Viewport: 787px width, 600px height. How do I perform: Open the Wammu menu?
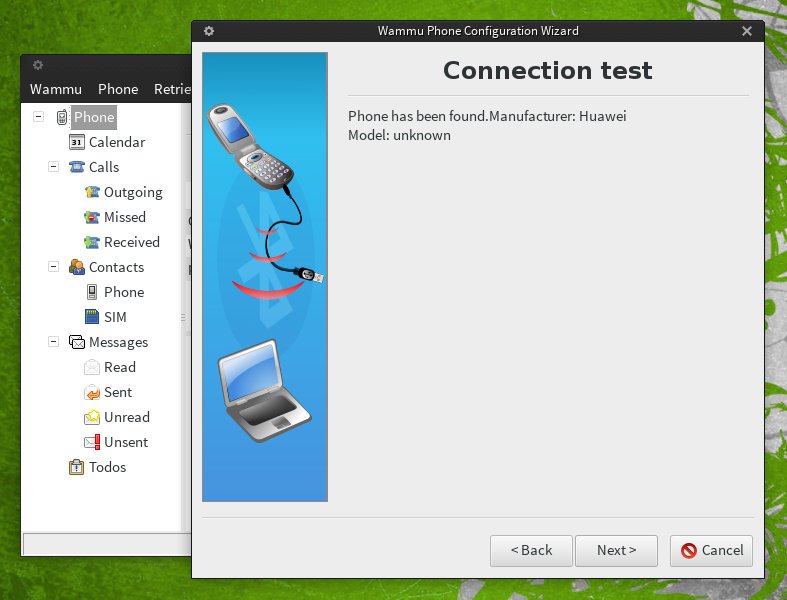point(56,89)
